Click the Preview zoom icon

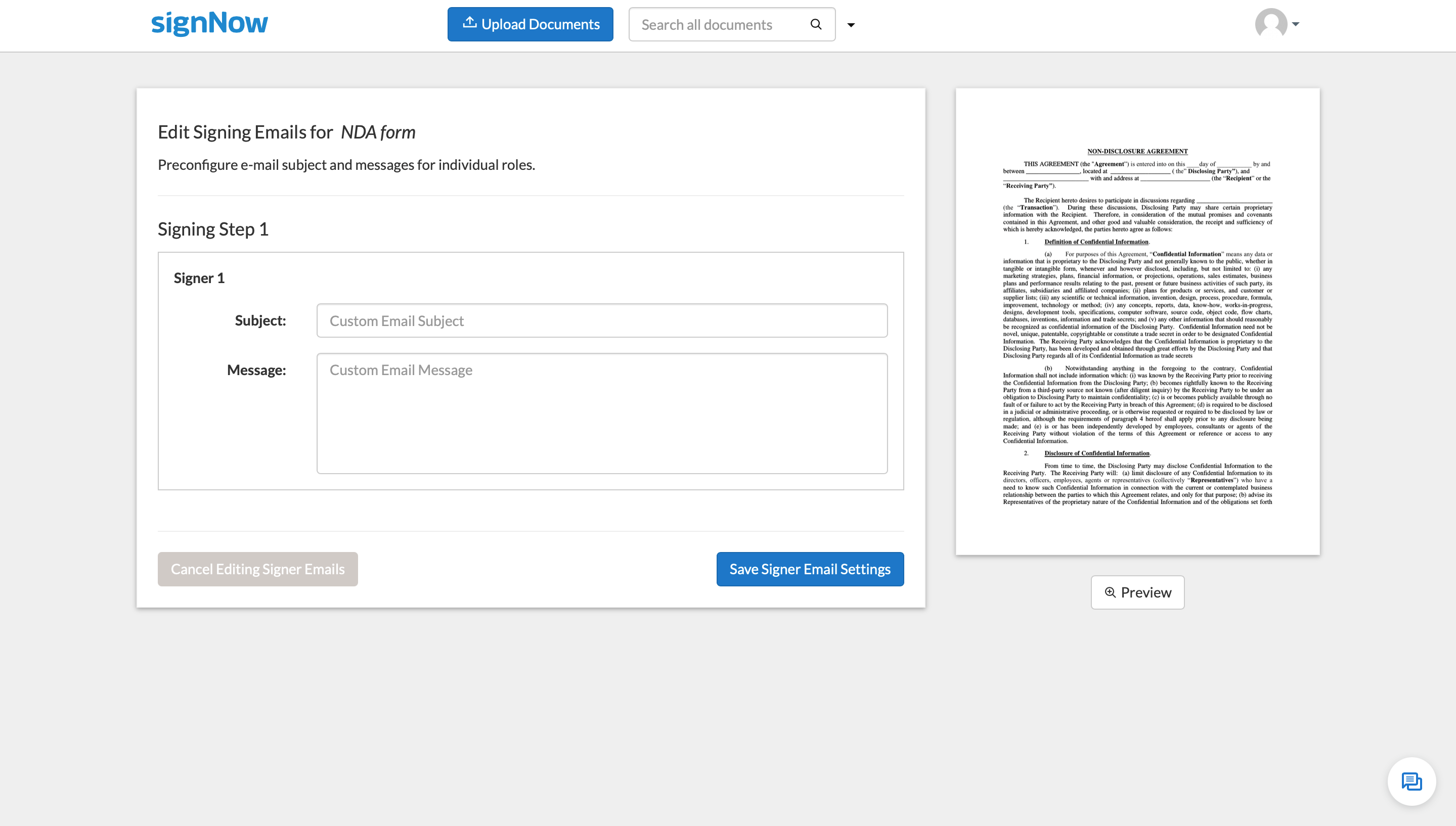[x=1111, y=592]
